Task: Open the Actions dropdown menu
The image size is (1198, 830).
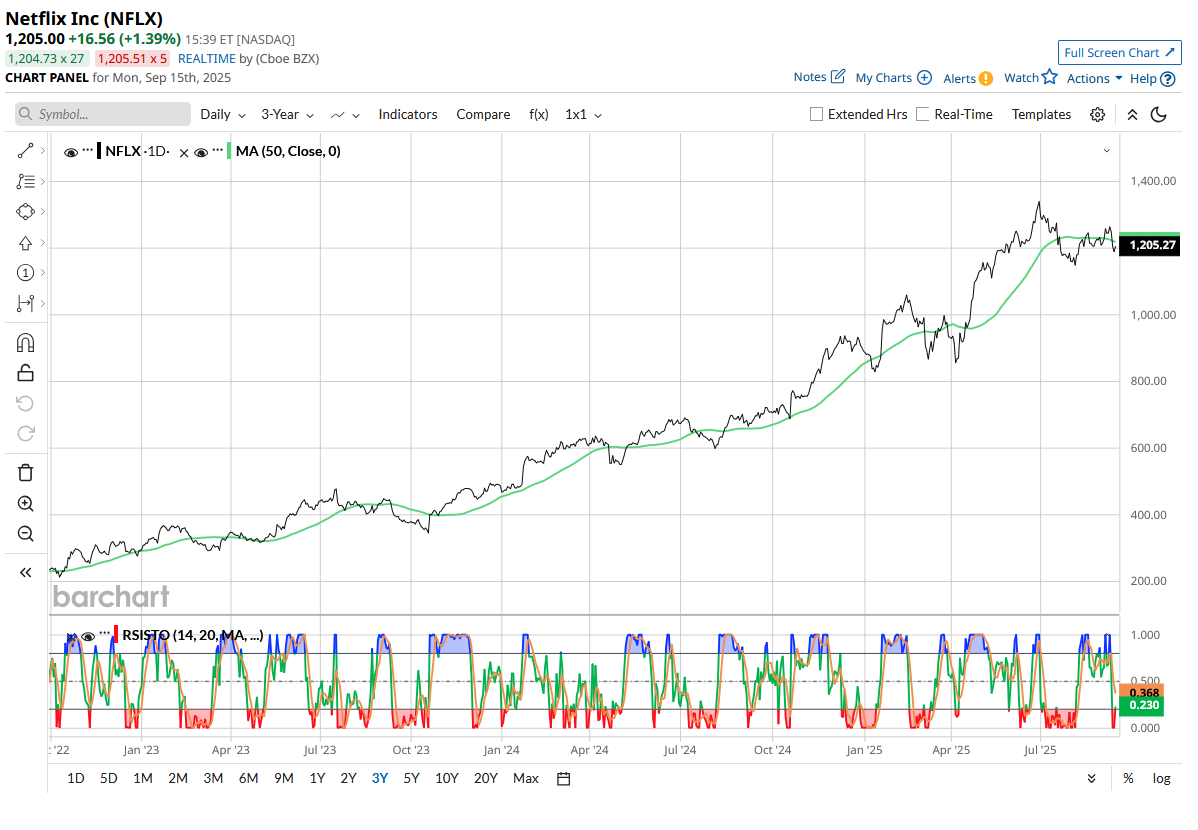Action: (x=1094, y=79)
